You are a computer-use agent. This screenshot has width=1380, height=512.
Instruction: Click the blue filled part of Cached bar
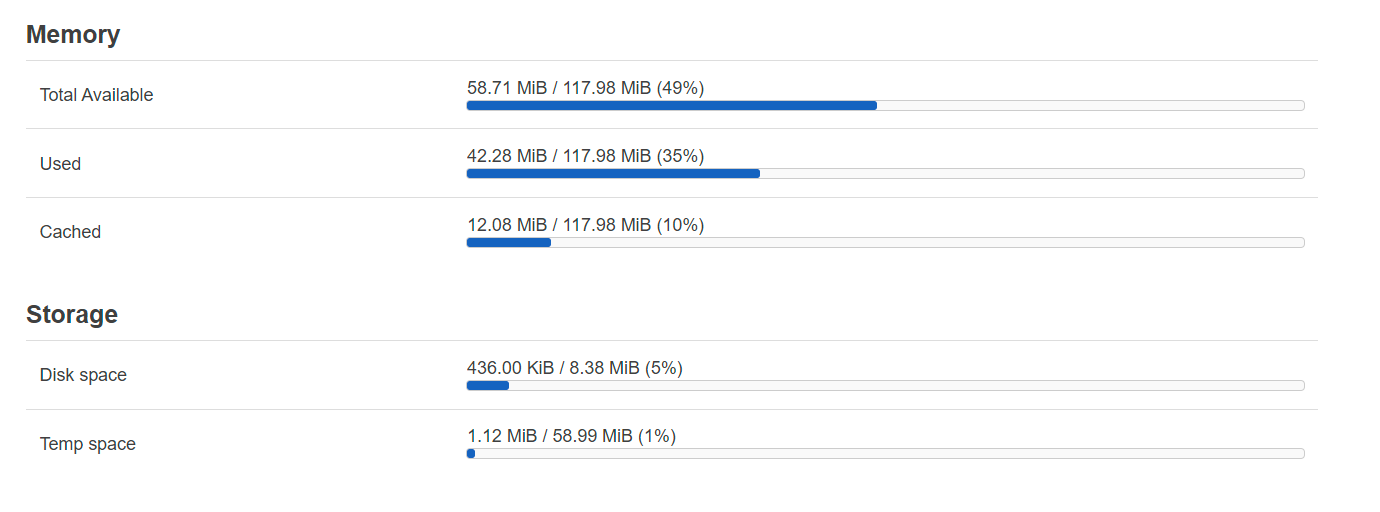coord(509,242)
